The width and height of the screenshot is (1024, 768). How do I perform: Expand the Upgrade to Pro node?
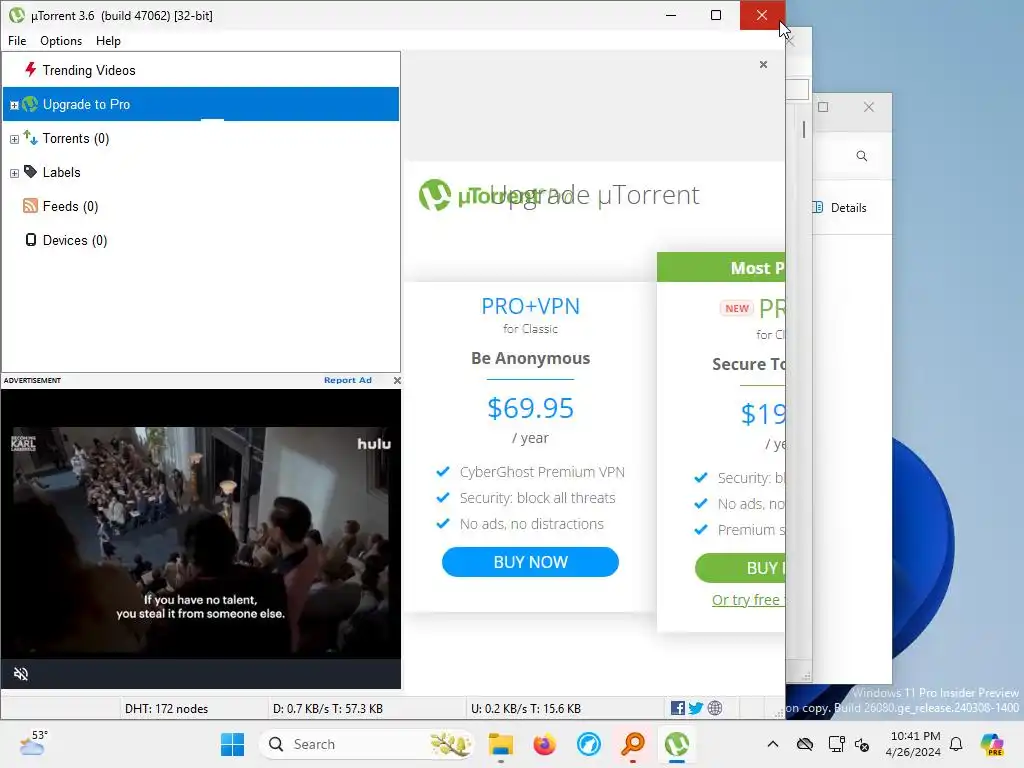click(14, 105)
